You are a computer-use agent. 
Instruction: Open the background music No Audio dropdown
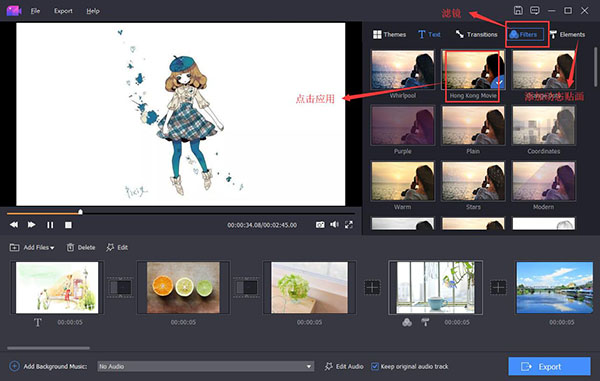tap(205, 366)
